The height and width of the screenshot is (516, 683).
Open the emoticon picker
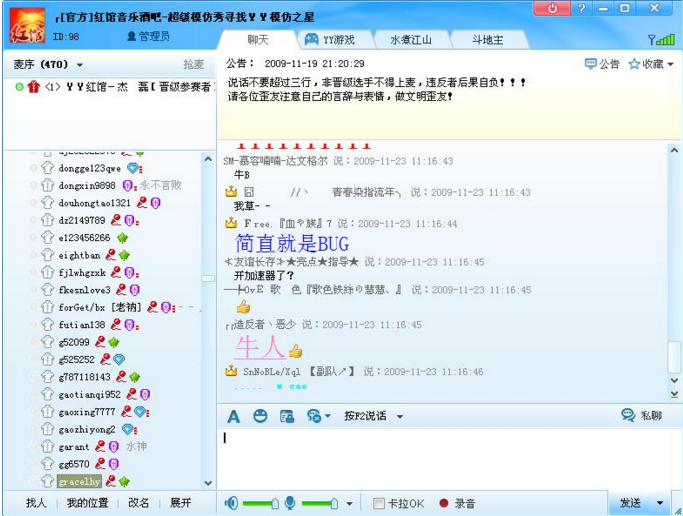click(x=260, y=416)
